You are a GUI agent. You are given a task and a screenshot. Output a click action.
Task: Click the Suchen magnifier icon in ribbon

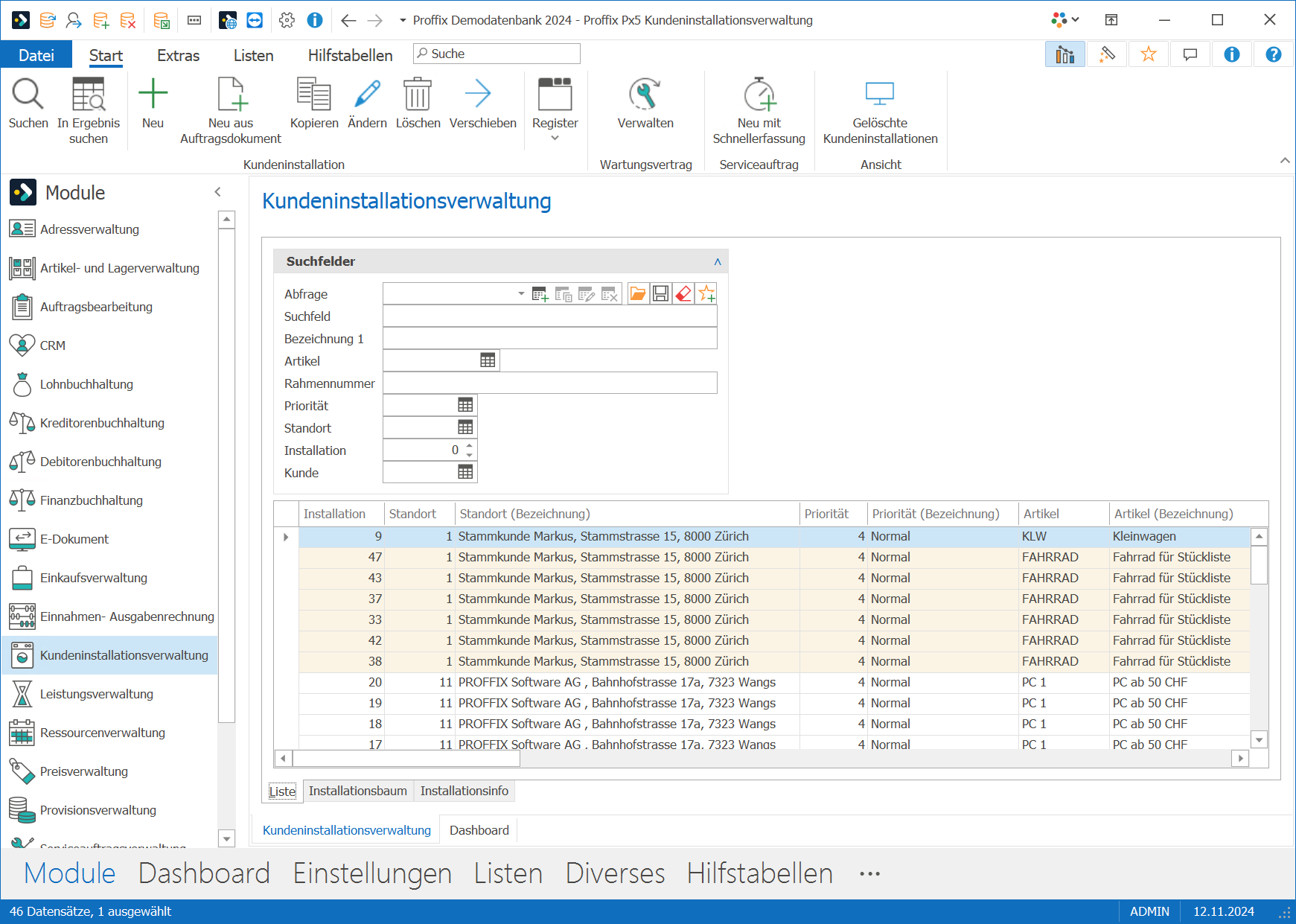[28, 94]
